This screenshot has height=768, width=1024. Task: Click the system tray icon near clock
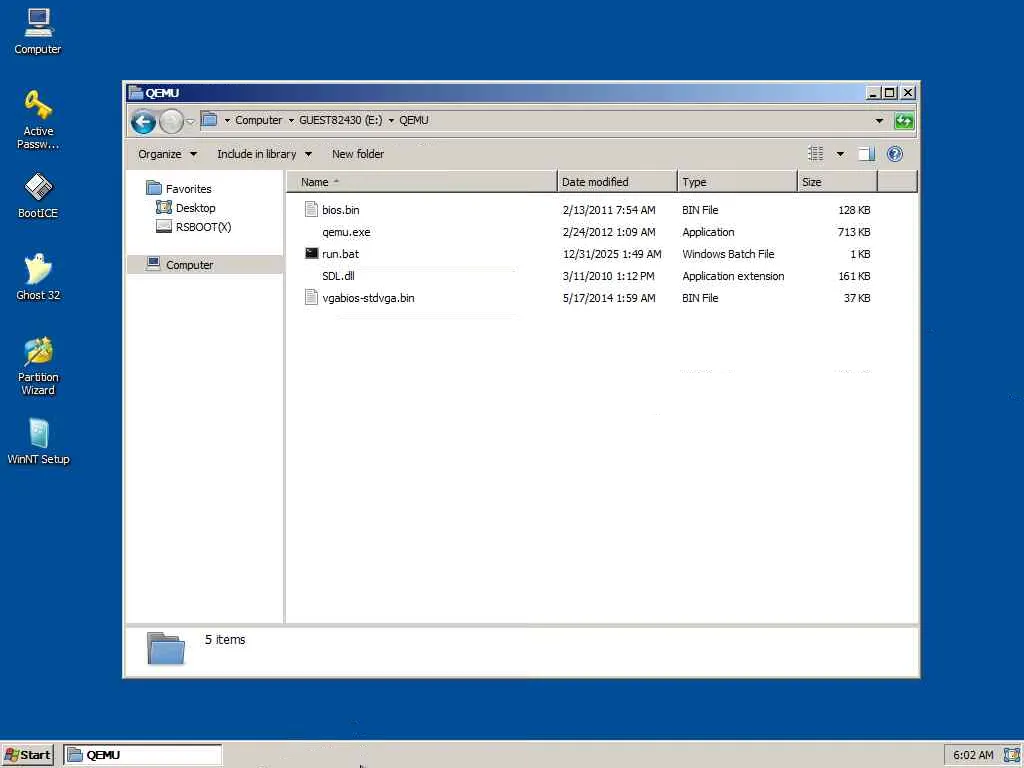[1012, 755]
